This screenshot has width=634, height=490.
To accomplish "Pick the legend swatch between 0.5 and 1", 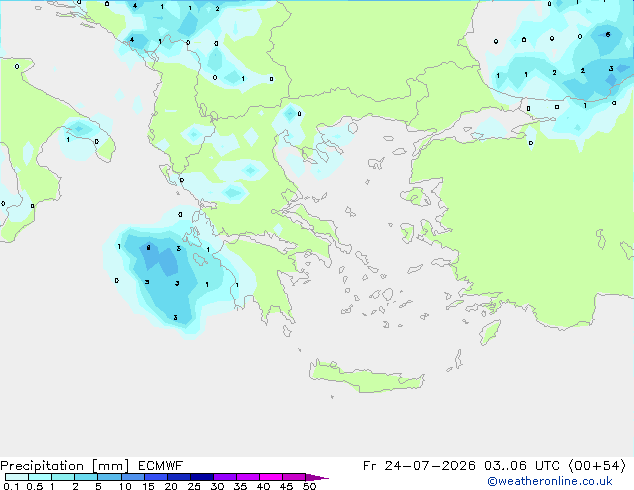I will tap(40, 477).
